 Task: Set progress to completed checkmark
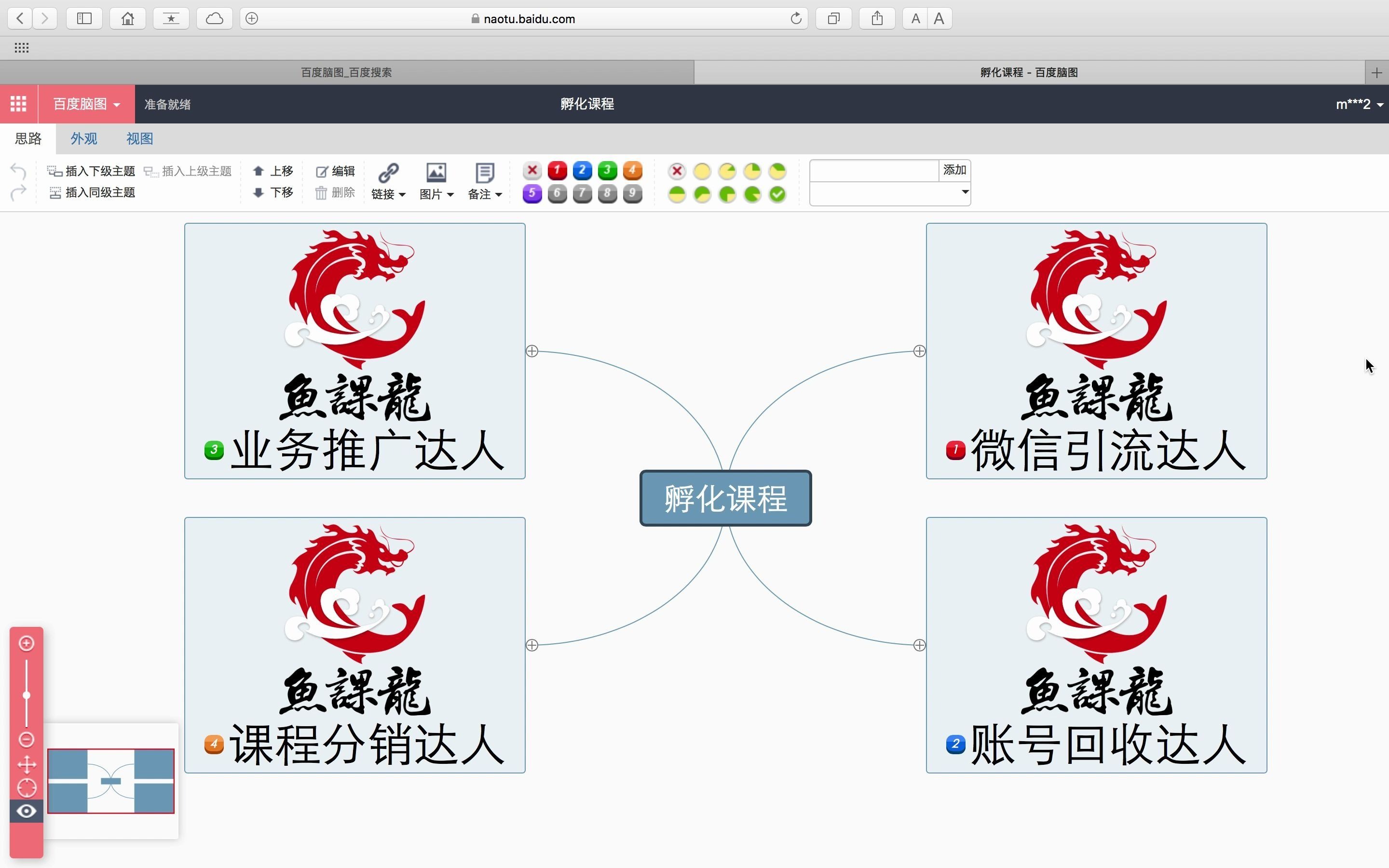(x=777, y=195)
